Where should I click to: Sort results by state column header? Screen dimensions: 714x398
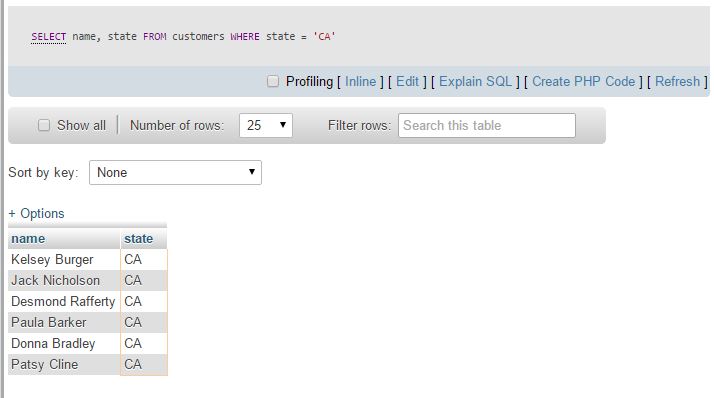coord(138,239)
